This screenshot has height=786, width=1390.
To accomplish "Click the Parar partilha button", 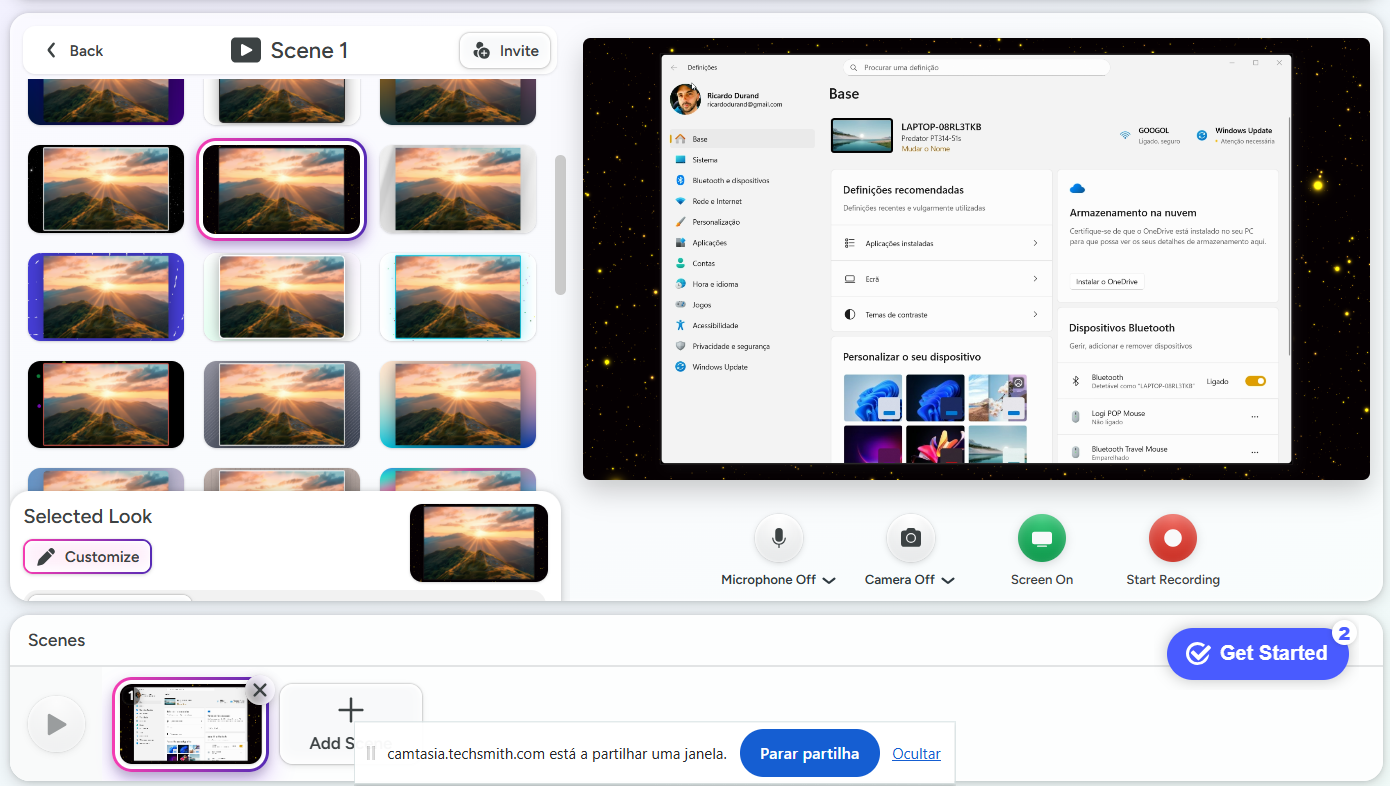I will coord(809,754).
